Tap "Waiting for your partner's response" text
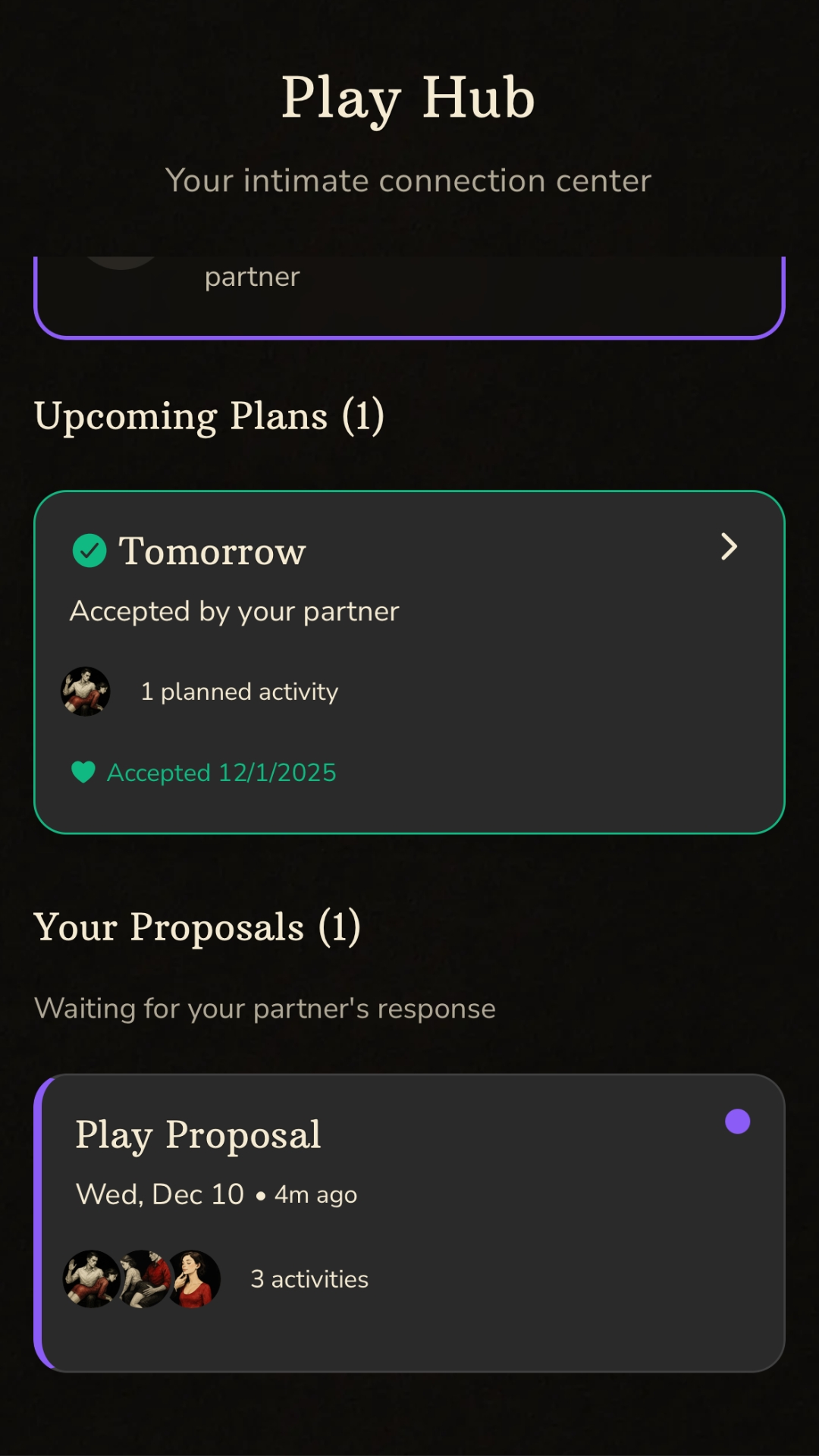819x1456 pixels. pos(265,1009)
